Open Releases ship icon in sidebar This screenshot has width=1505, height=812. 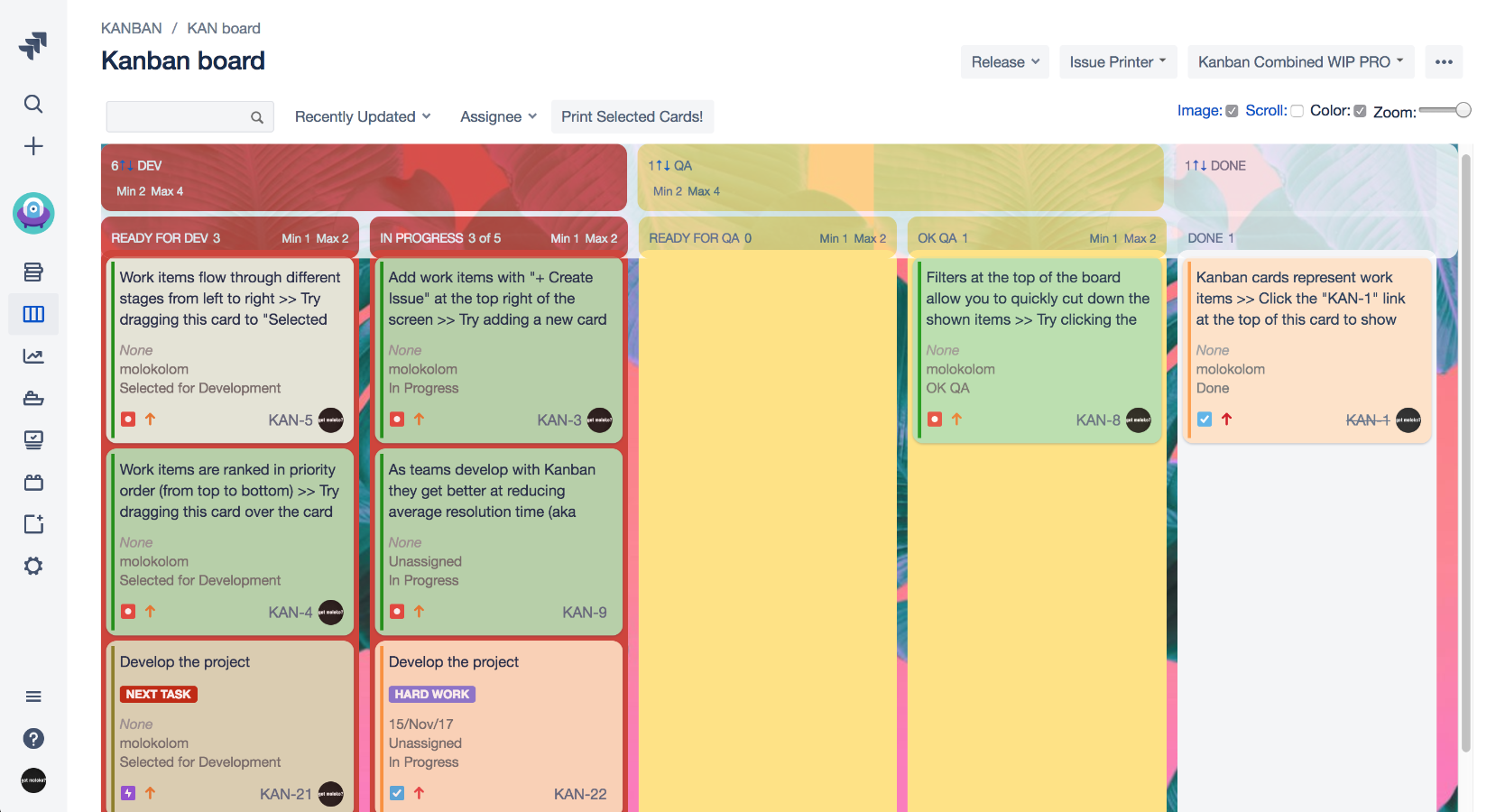click(33, 398)
